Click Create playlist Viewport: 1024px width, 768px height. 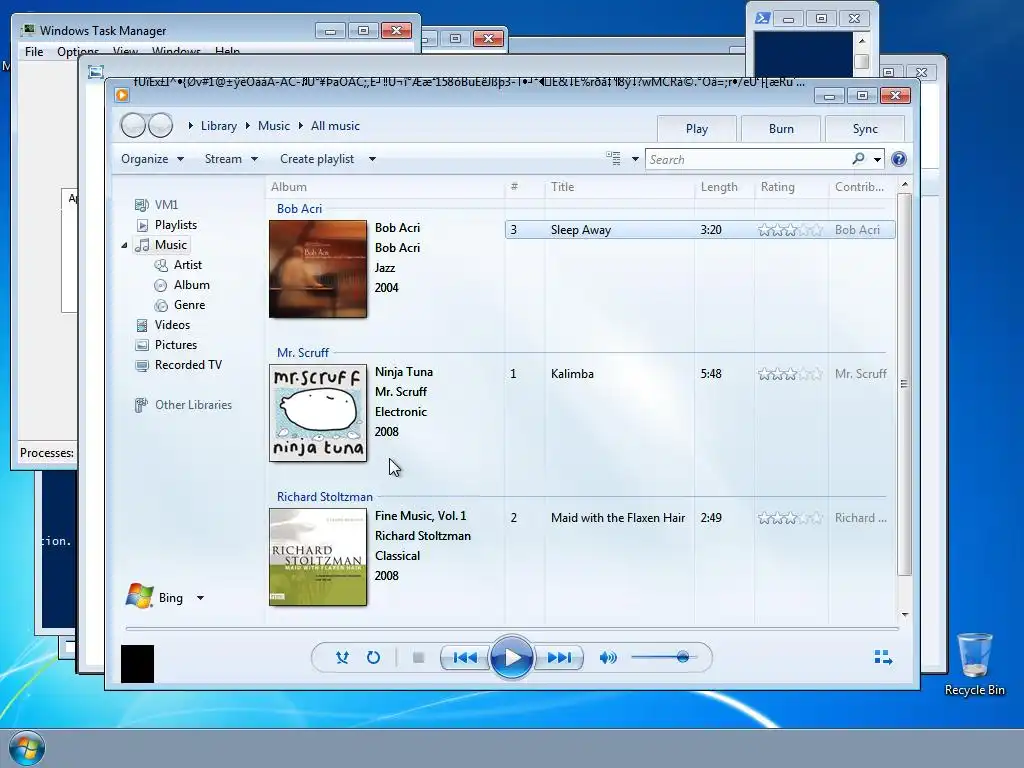coord(317,159)
